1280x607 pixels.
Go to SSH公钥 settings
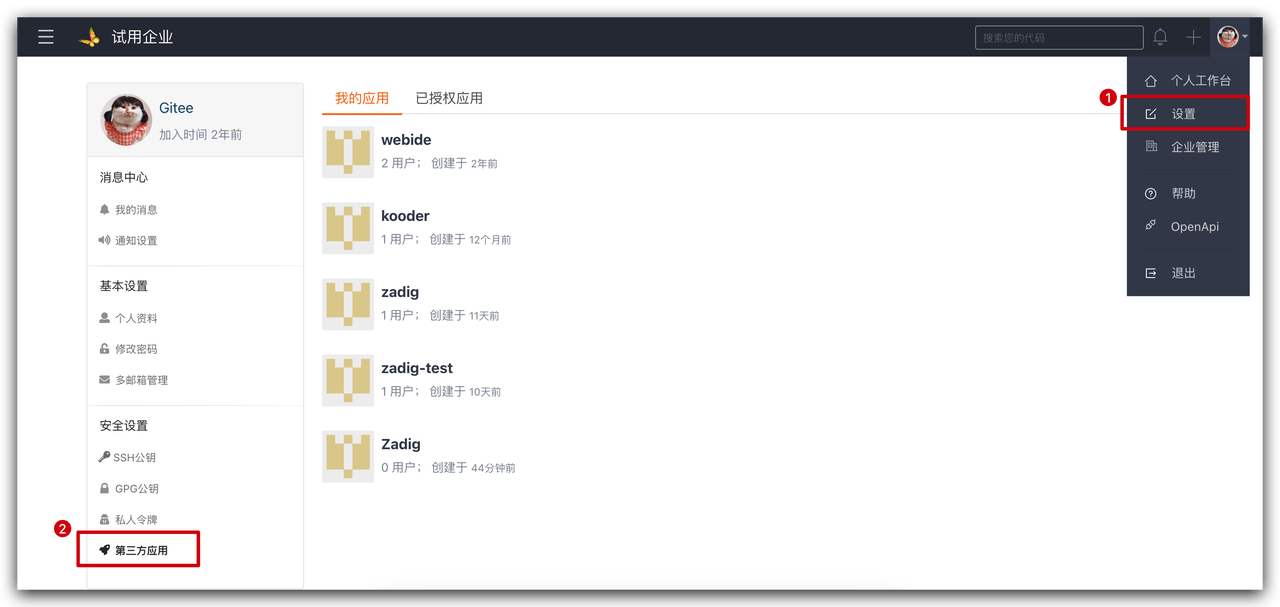click(x=134, y=458)
